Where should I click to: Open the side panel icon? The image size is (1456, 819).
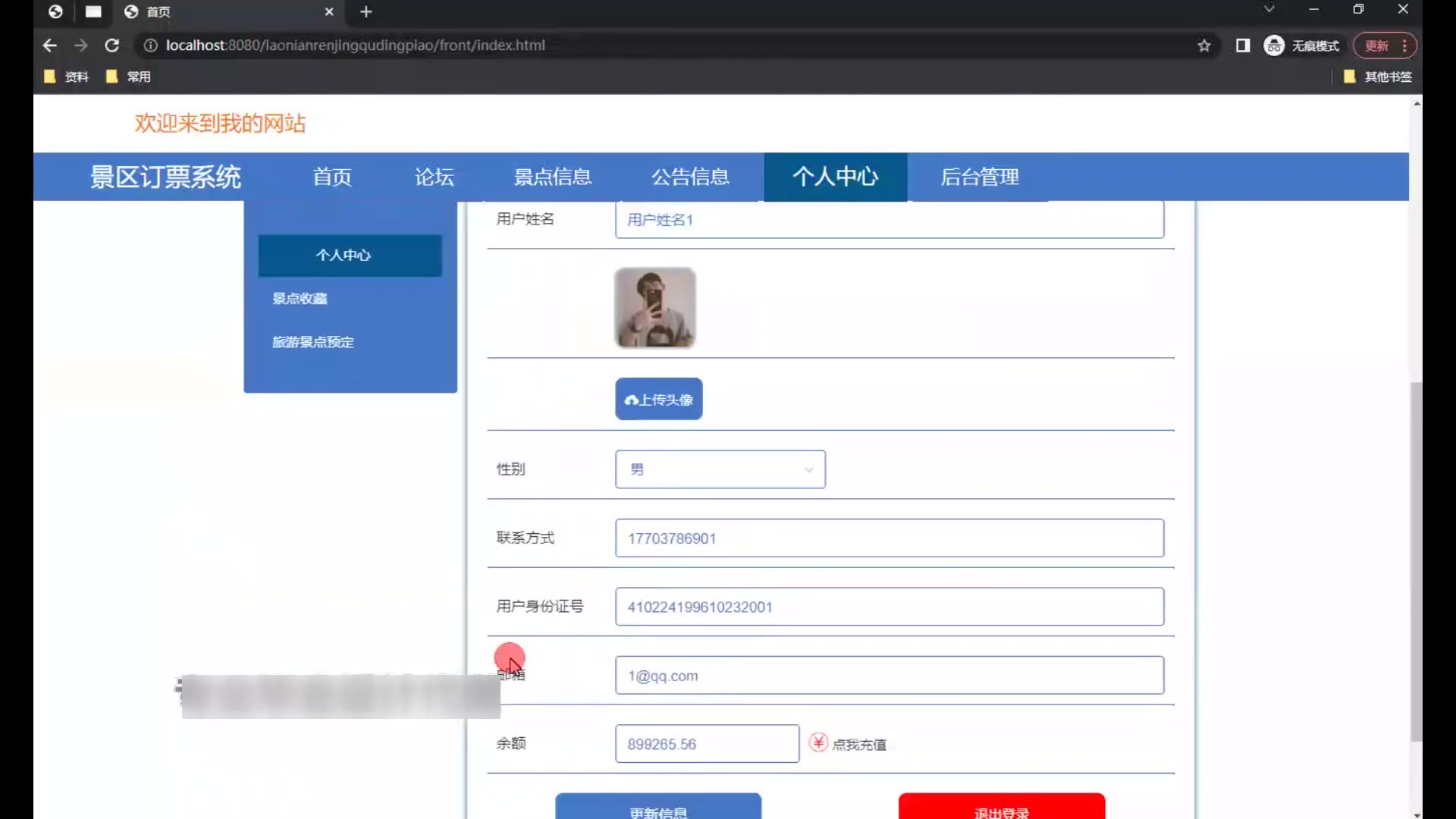tap(1242, 45)
